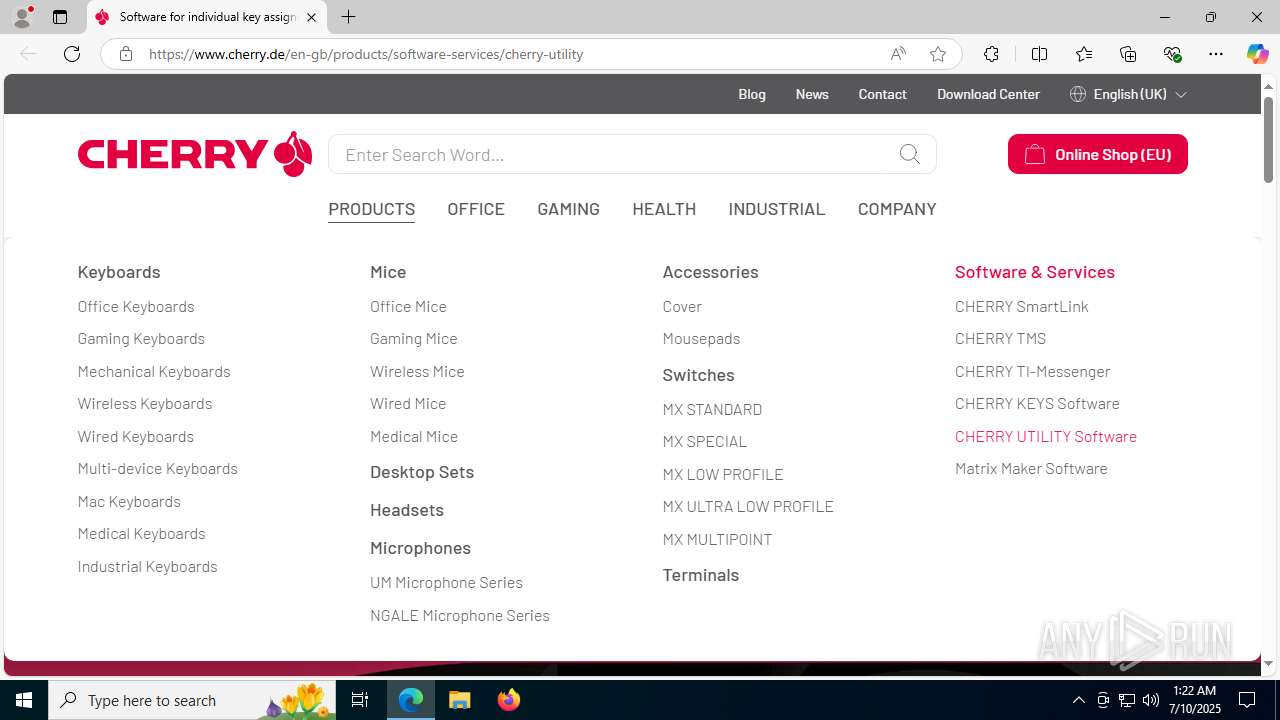
Task: Open Medical Keyboards link
Action: (x=141, y=533)
